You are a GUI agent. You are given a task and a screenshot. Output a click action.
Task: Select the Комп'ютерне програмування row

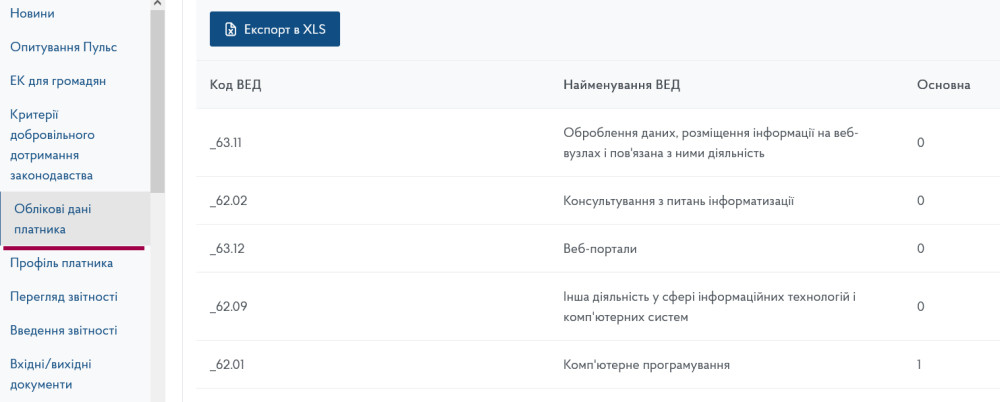[x=646, y=365]
